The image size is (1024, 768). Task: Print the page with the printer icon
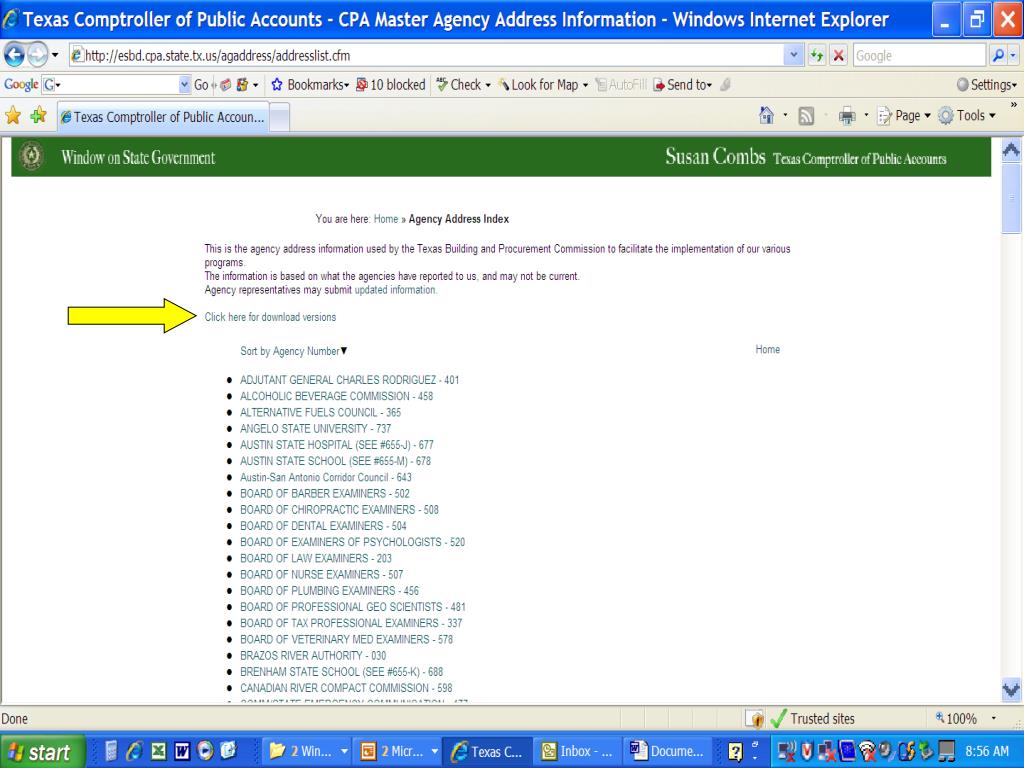pyautogui.click(x=847, y=116)
